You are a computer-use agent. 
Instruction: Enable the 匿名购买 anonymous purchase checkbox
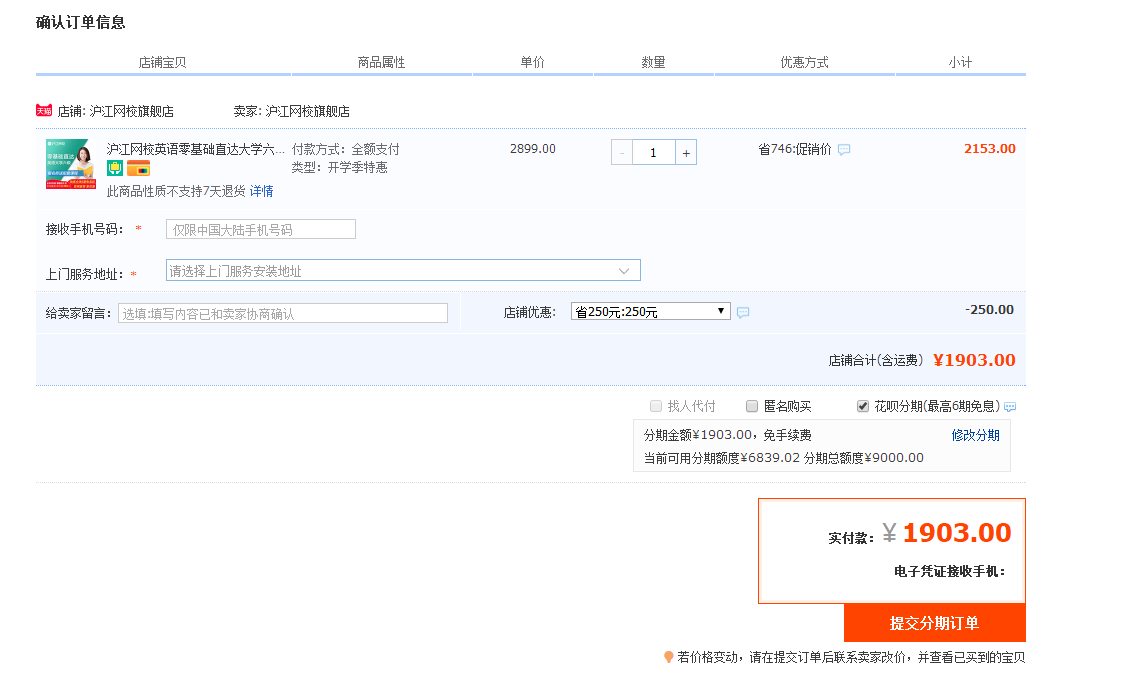tap(752, 406)
